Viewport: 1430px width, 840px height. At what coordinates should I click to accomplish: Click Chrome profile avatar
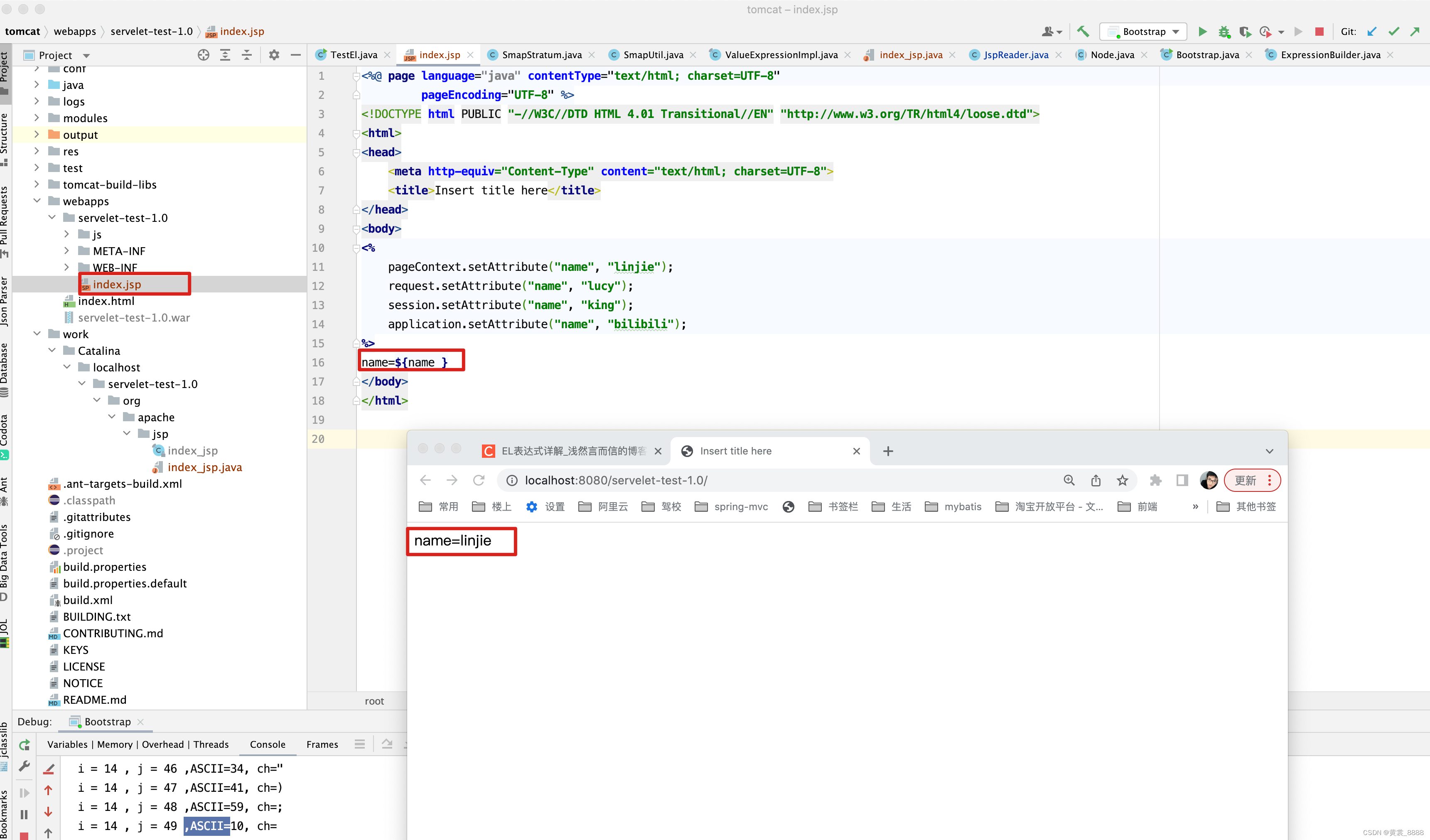[1208, 480]
